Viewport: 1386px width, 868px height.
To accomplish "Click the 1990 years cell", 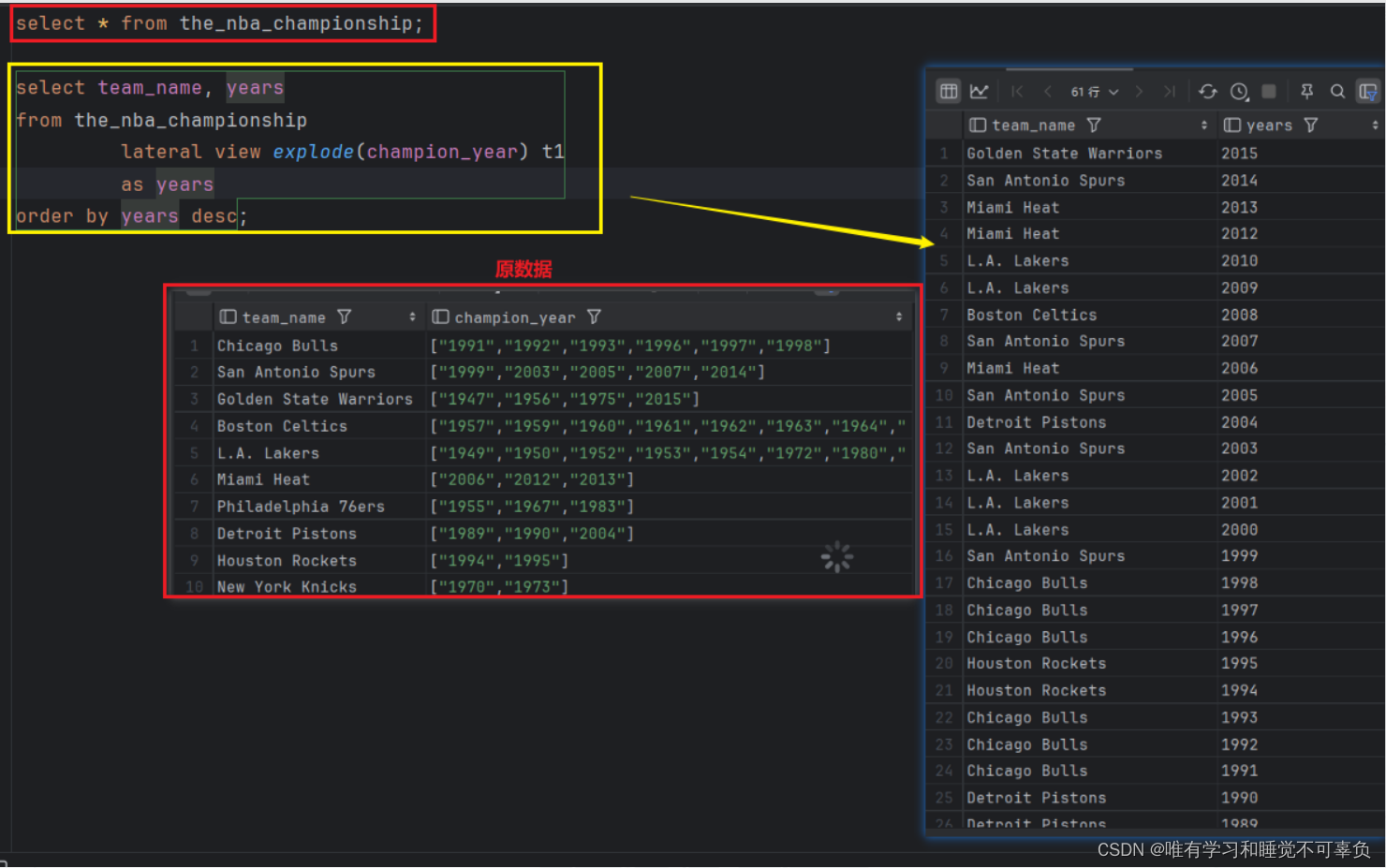I will pyautogui.click(x=1239, y=798).
